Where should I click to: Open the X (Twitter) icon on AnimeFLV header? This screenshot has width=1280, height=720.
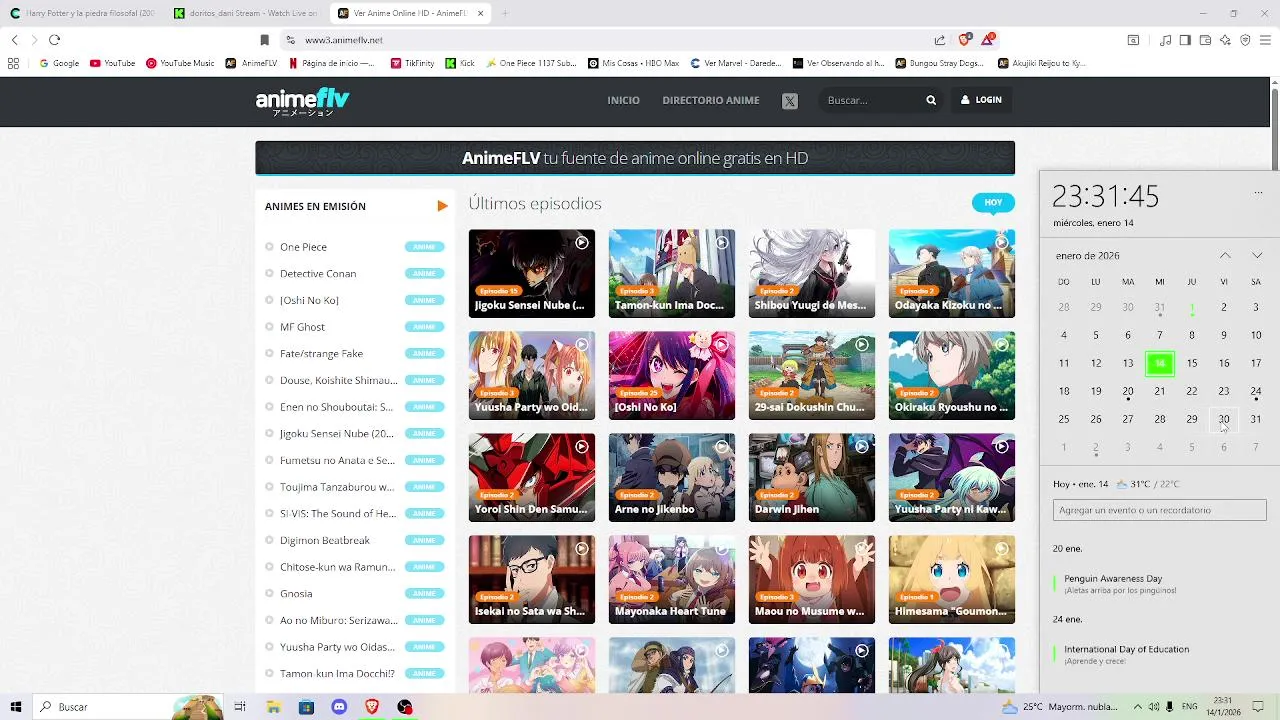[790, 100]
